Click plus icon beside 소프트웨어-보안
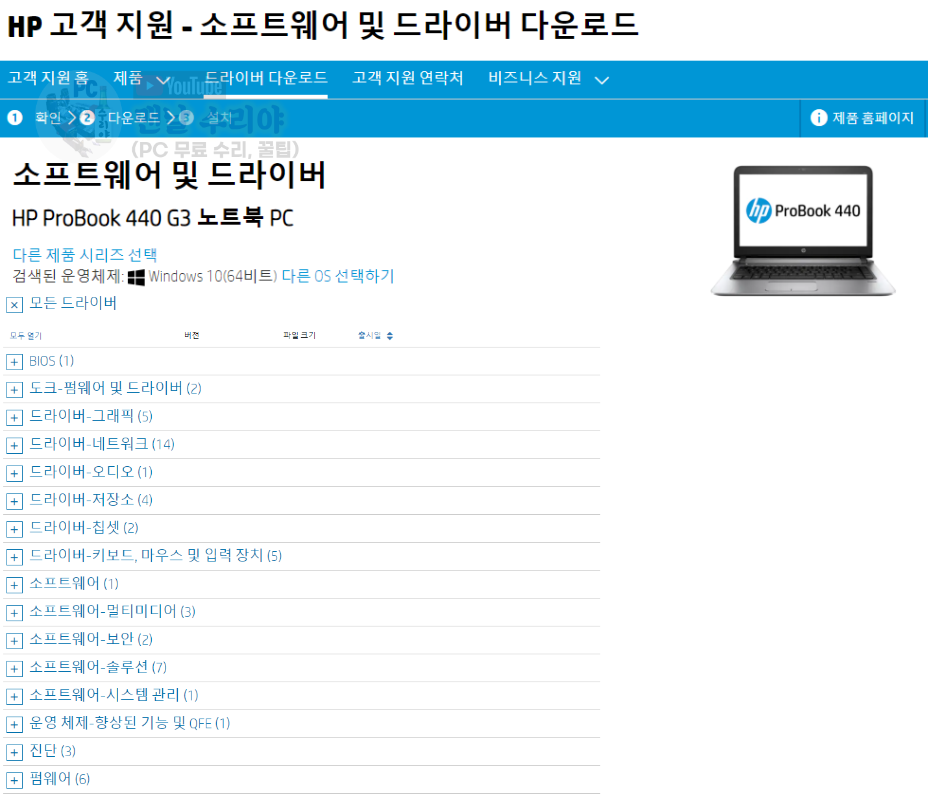Image resolution: width=928 pixels, height=799 pixels. 14,640
